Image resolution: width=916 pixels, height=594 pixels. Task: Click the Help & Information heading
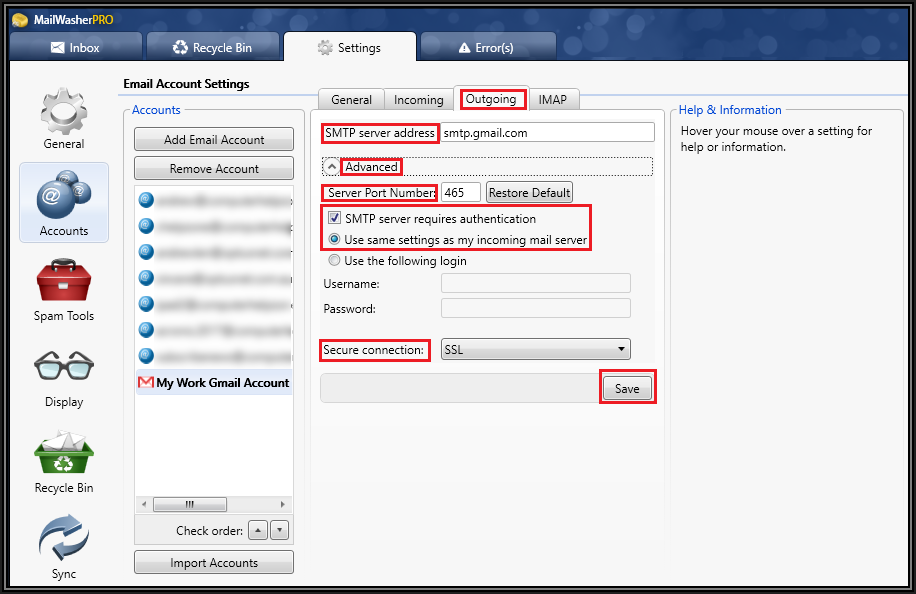(x=730, y=110)
